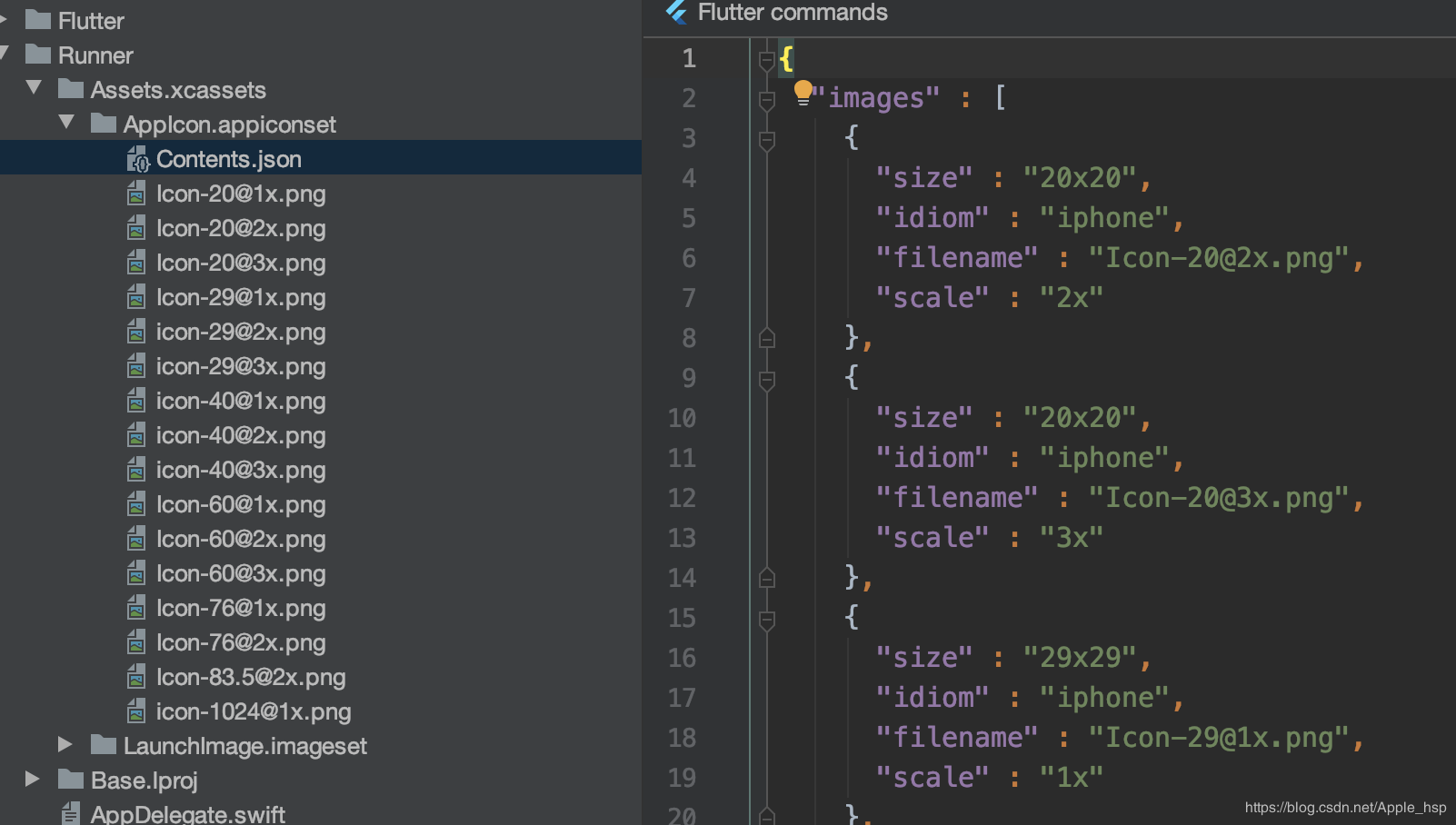Click the LaunchImage.imageset folder icon
Image resolution: width=1456 pixels, height=825 pixels.
(x=104, y=745)
